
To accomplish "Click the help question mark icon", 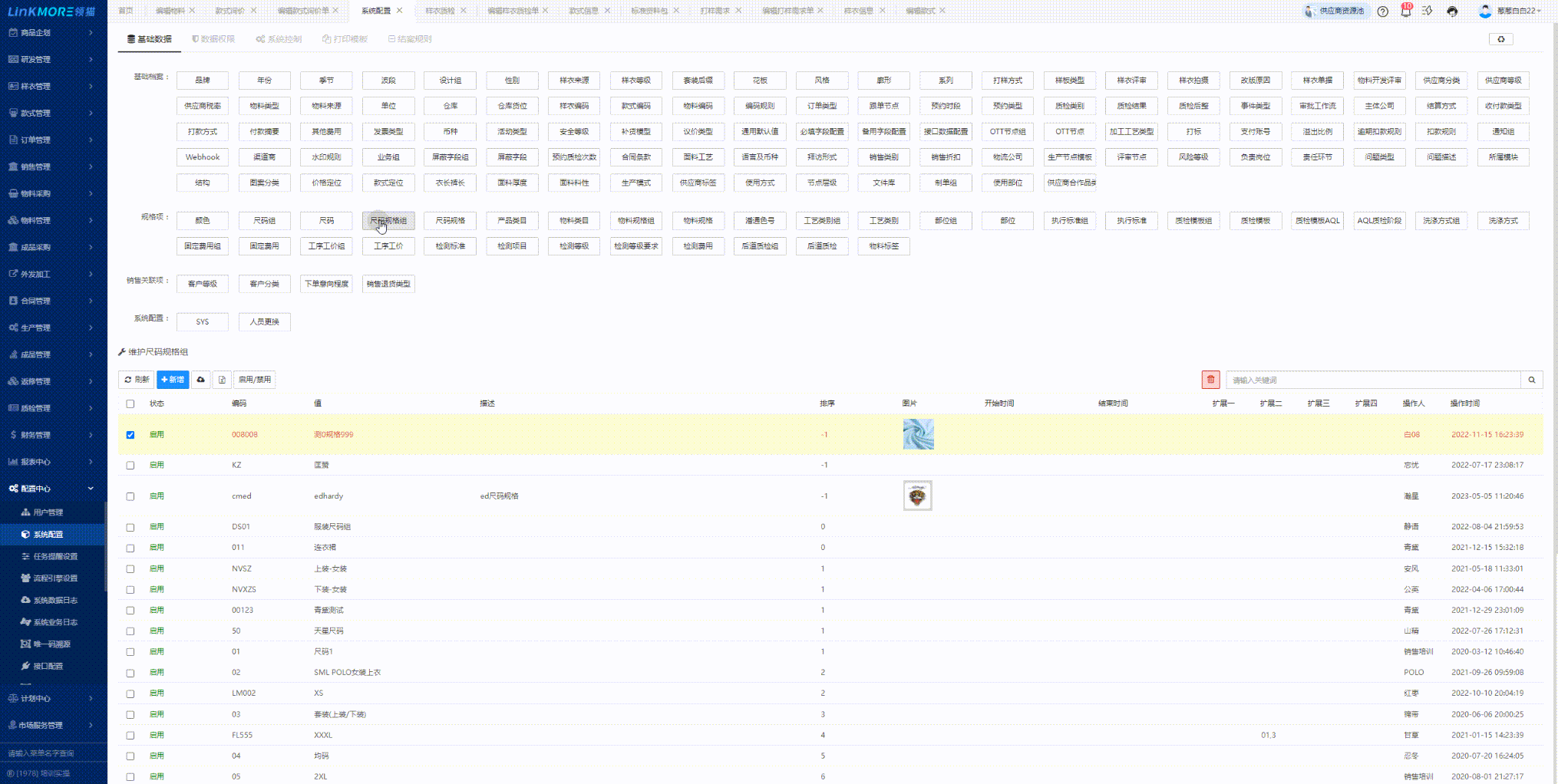I will [1382, 12].
